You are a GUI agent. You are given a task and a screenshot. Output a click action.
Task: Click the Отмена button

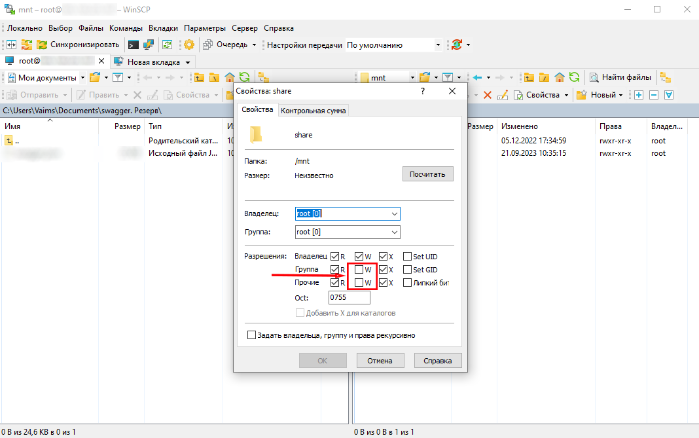click(x=380, y=360)
